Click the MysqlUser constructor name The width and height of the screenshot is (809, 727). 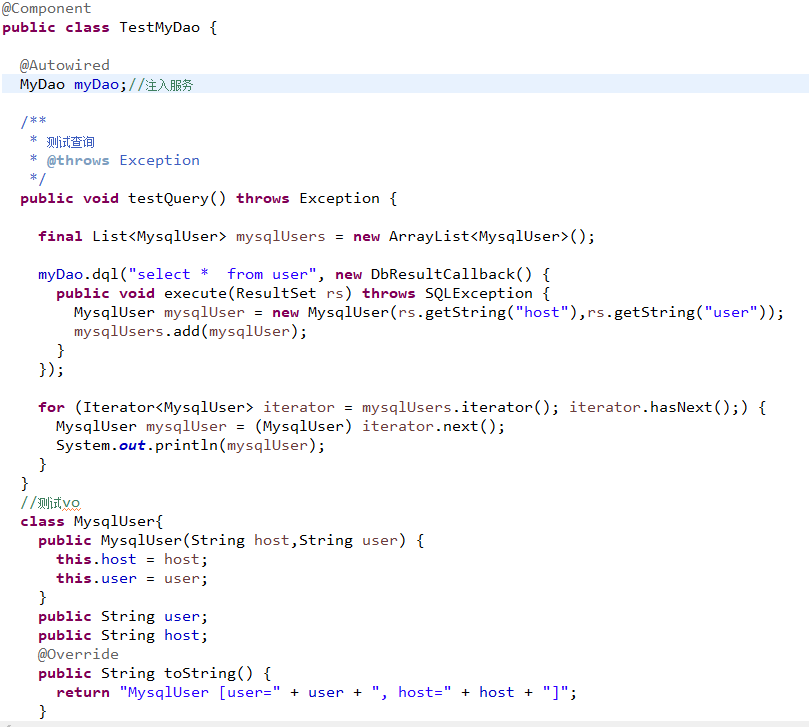tap(141, 541)
